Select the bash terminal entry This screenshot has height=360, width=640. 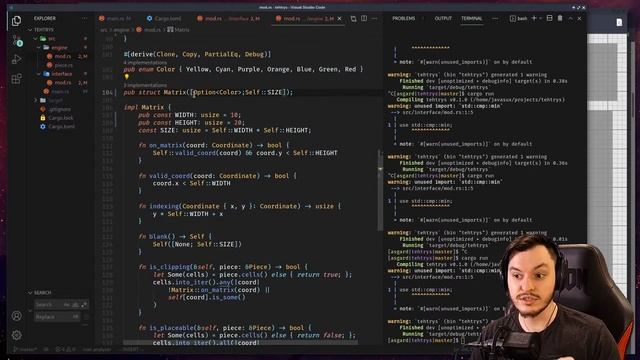coord(518,18)
